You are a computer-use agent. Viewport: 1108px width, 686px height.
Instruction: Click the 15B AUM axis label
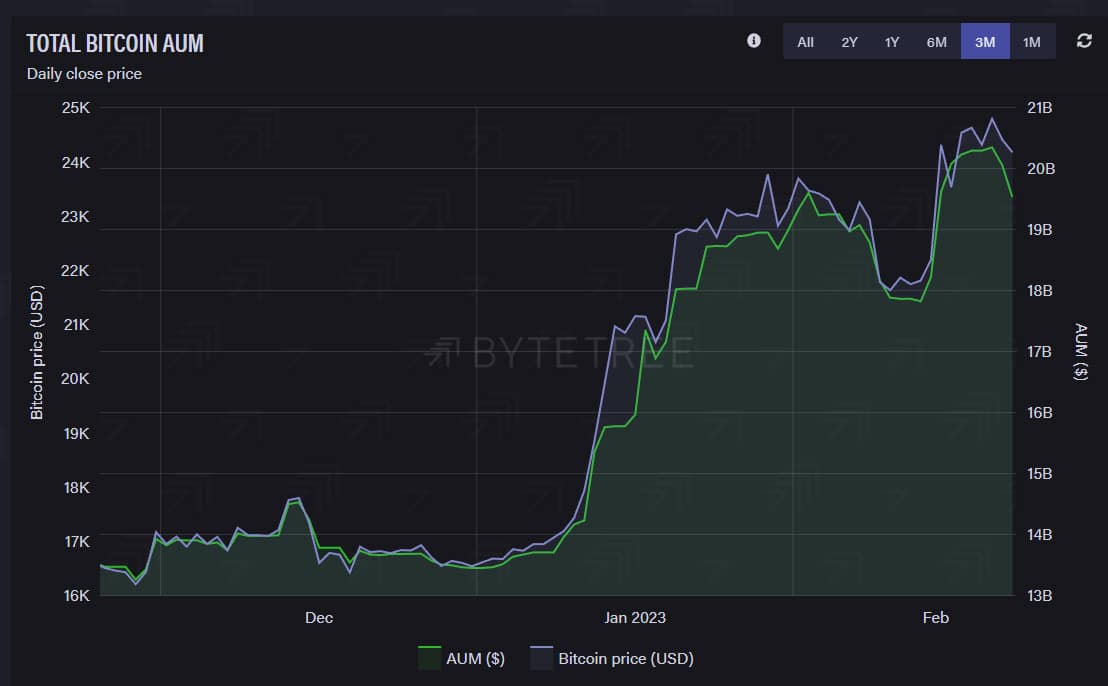[x=1039, y=474]
